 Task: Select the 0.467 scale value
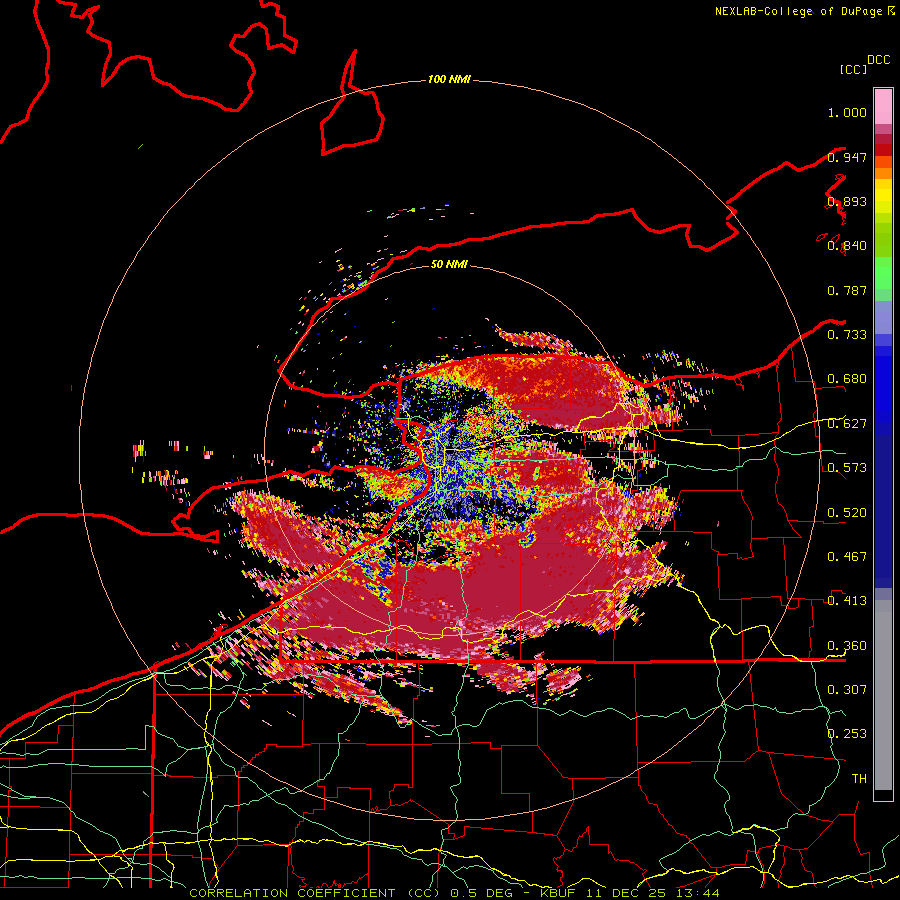click(x=847, y=557)
